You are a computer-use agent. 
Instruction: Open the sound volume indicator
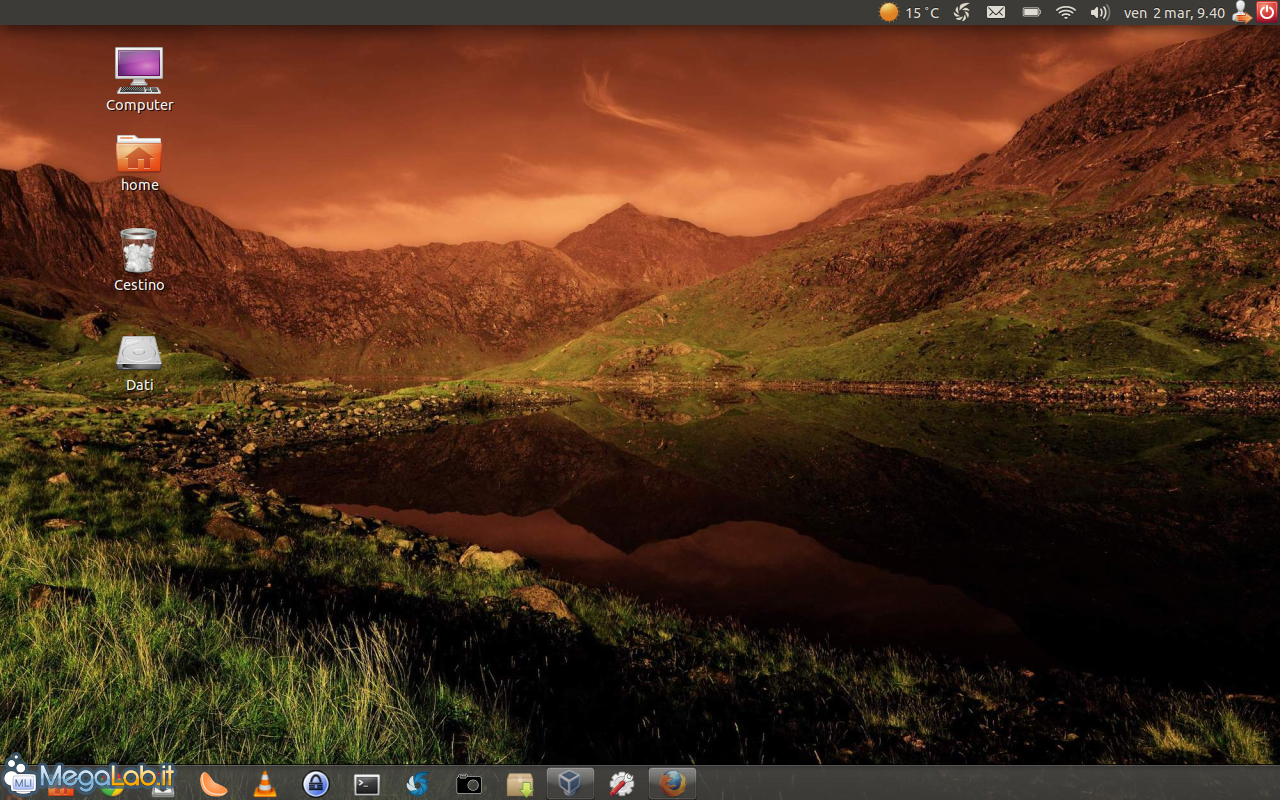click(1100, 12)
